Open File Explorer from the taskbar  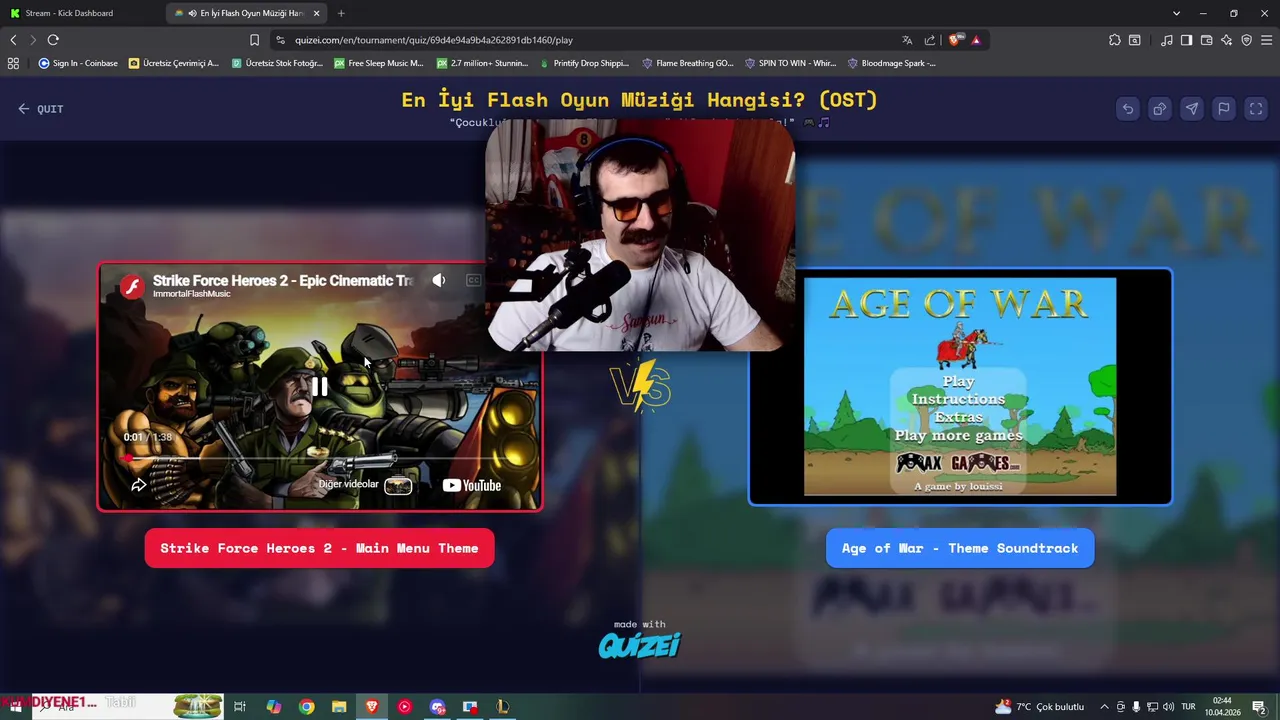click(x=339, y=707)
